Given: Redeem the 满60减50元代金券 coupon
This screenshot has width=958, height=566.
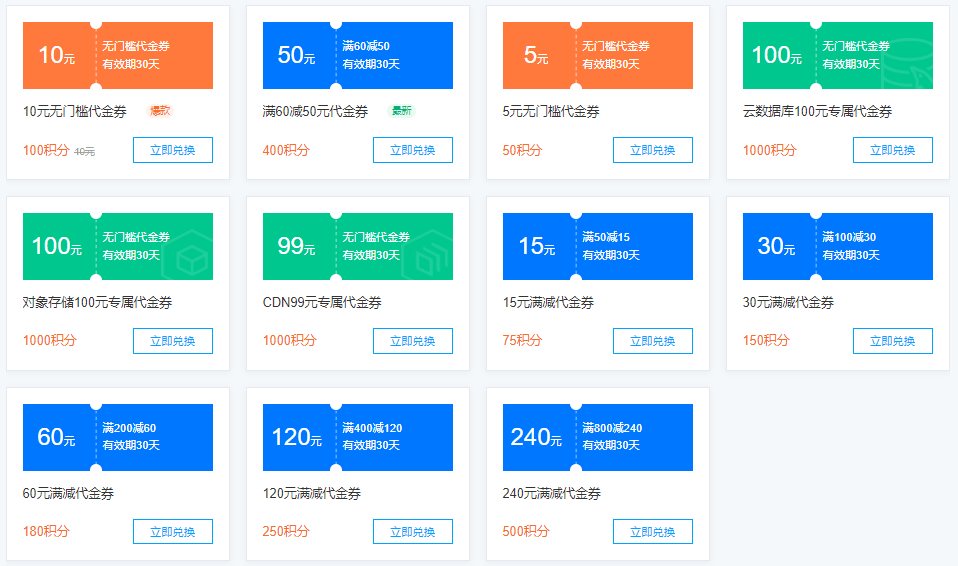Looking at the screenshot, I should [413, 150].
